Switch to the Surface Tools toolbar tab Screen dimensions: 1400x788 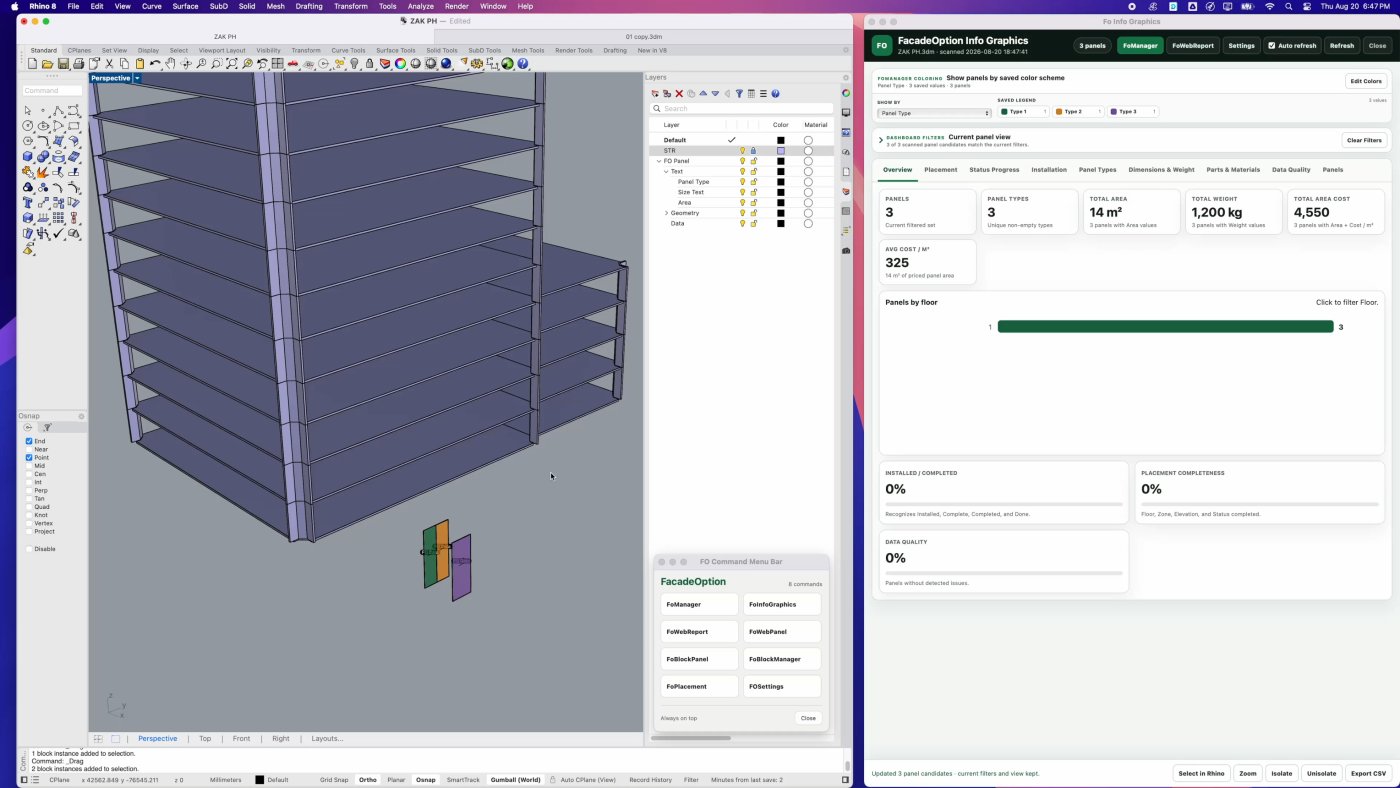coord(395,50)
